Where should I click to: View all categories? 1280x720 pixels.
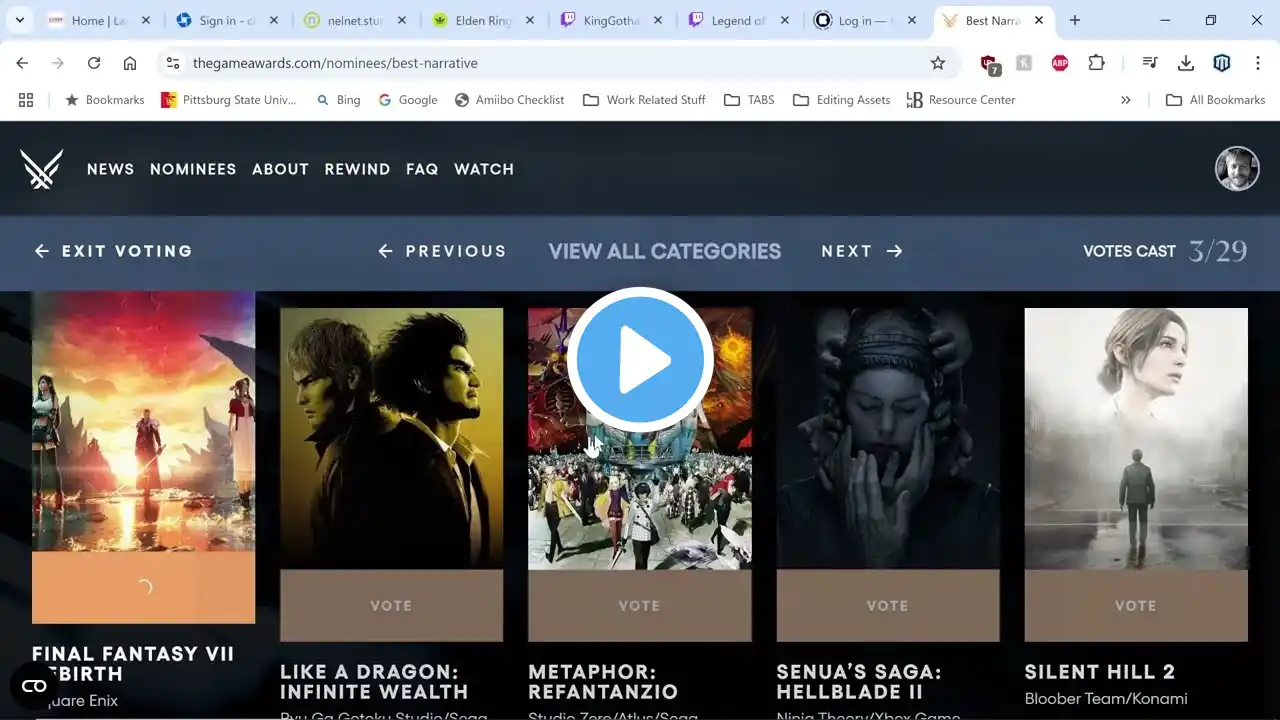[665, 251]
